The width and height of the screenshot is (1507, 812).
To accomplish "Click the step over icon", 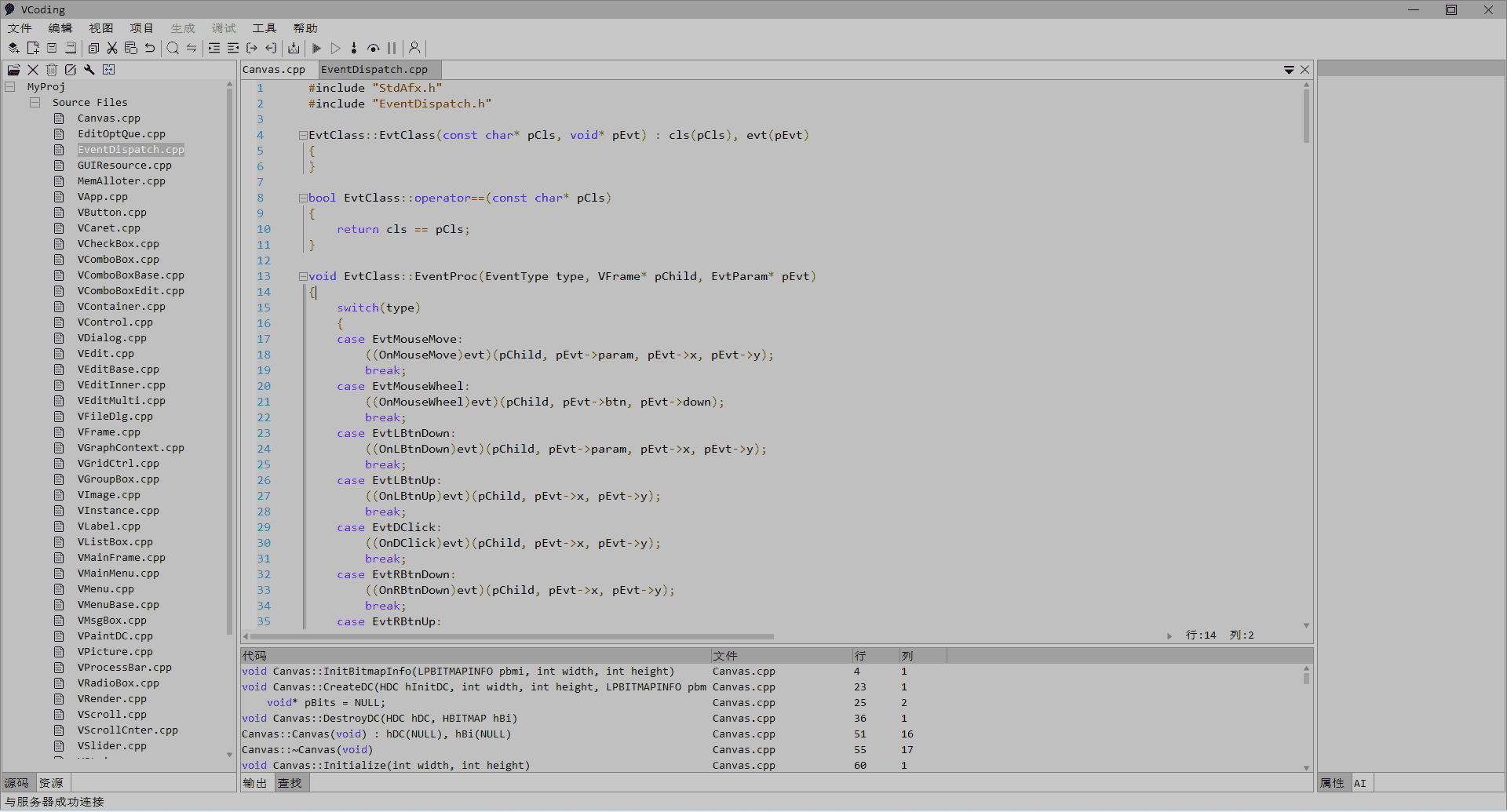I will coord(374,48).
